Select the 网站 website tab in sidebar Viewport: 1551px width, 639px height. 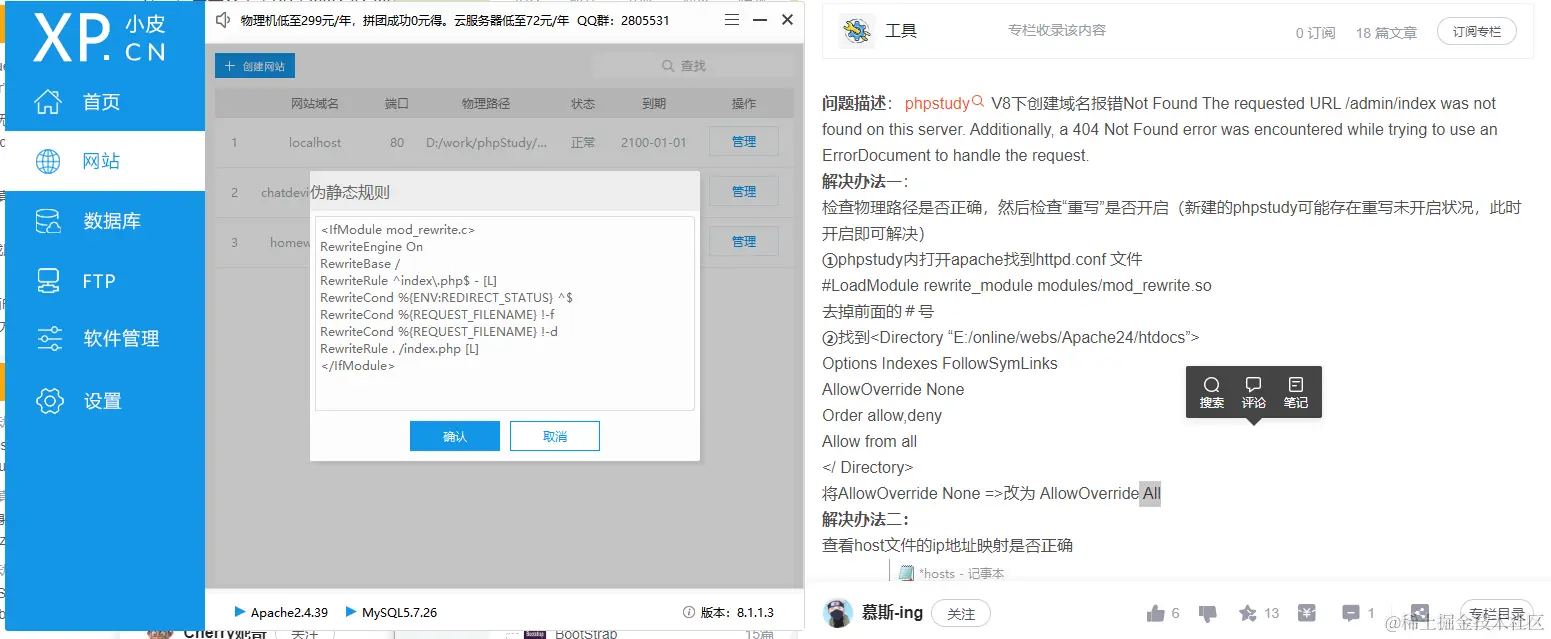pos(105,161)
